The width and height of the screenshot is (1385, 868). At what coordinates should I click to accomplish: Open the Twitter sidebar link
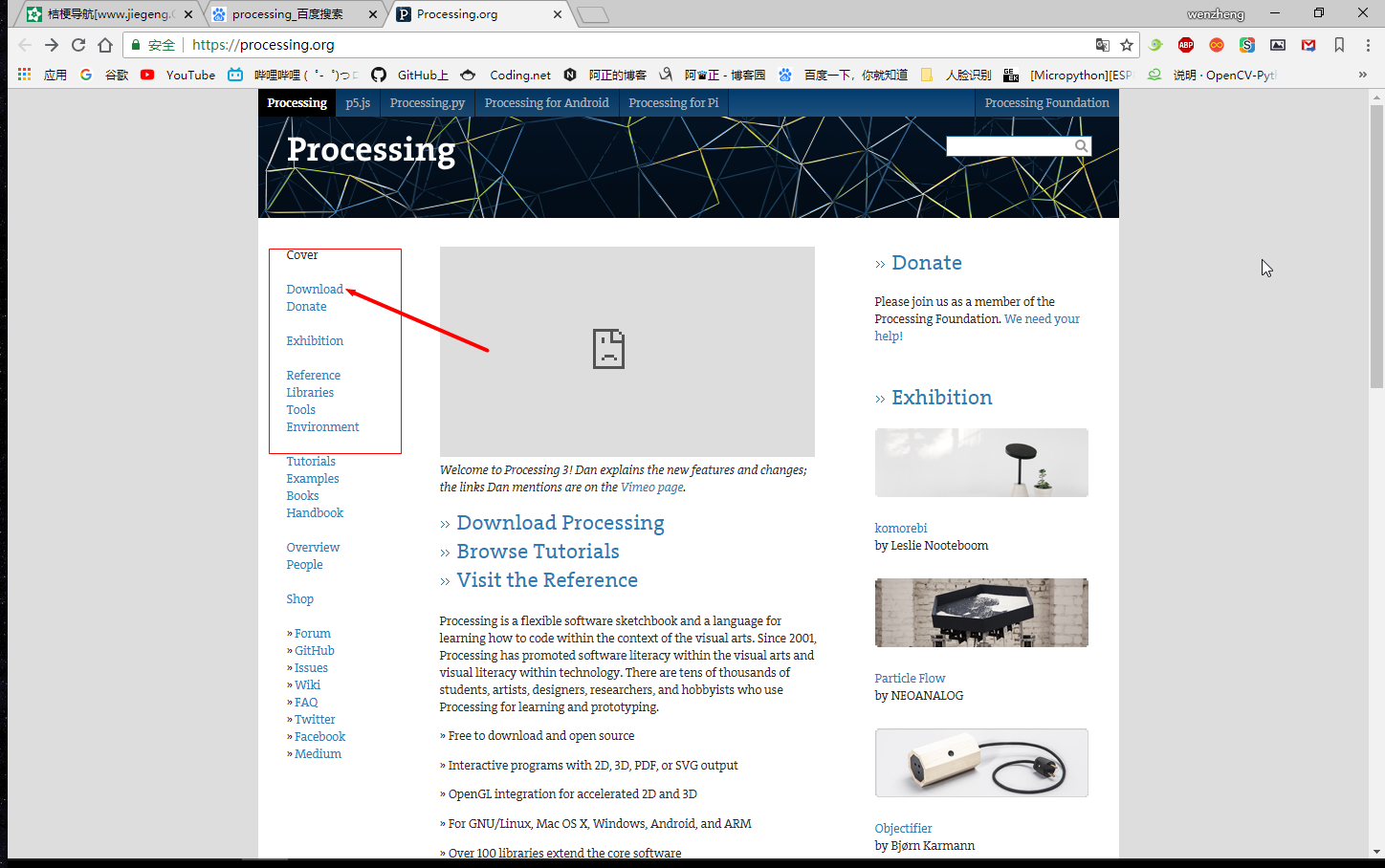[x=315, y=720]
